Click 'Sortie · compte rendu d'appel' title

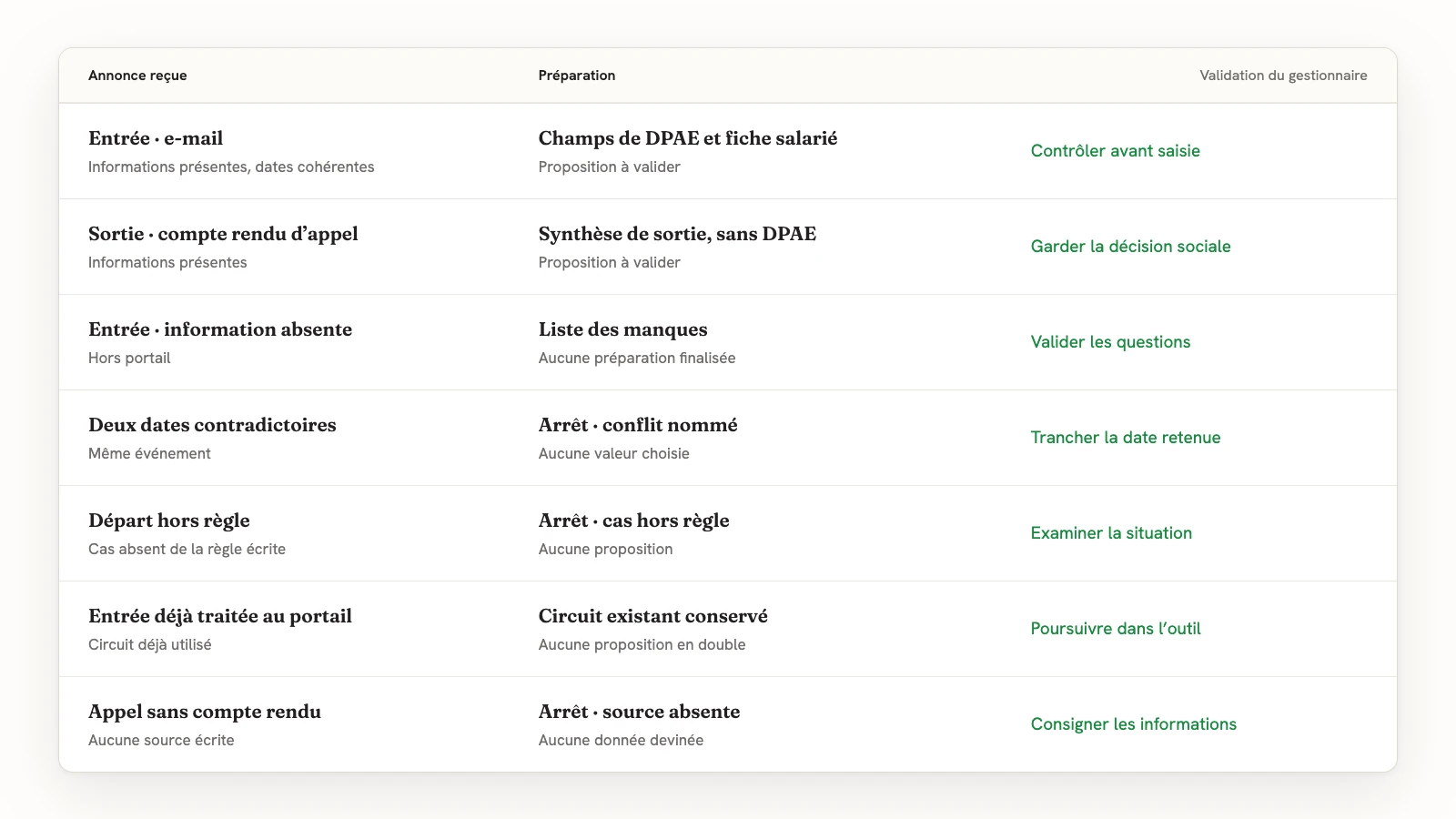coord(223,234)
